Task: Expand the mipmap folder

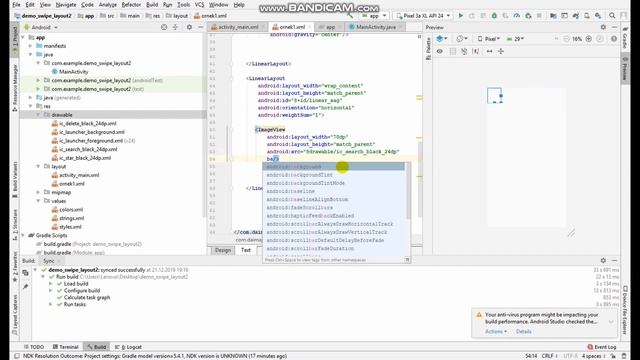Action: click(38, 192)
